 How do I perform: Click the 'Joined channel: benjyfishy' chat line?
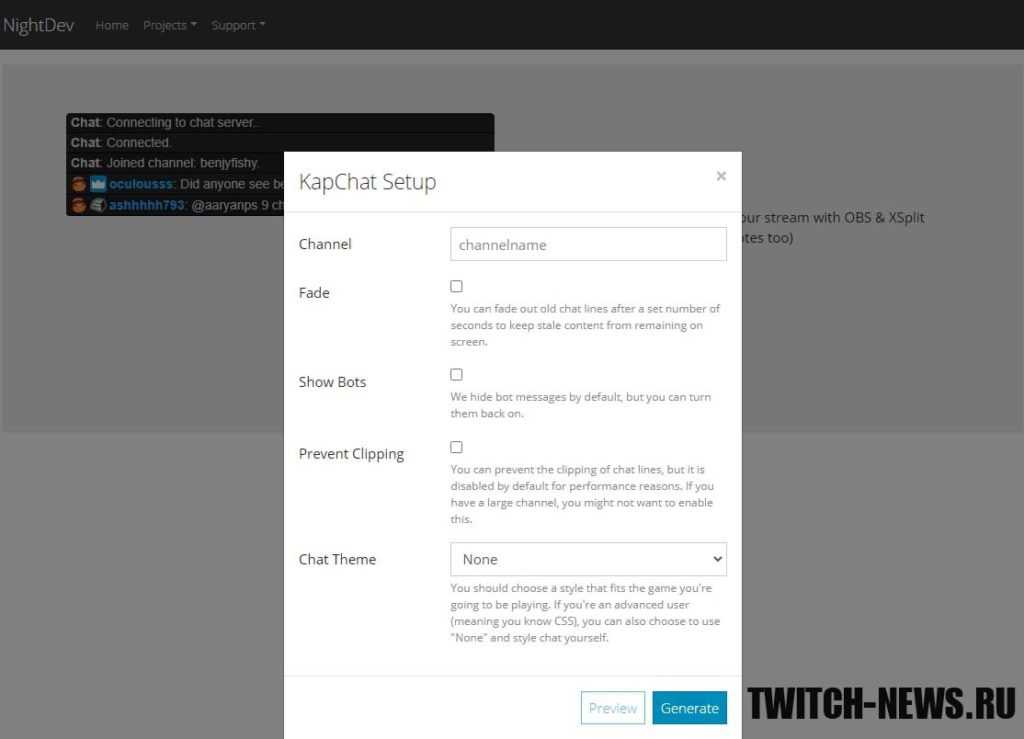[x=165, y=163]
